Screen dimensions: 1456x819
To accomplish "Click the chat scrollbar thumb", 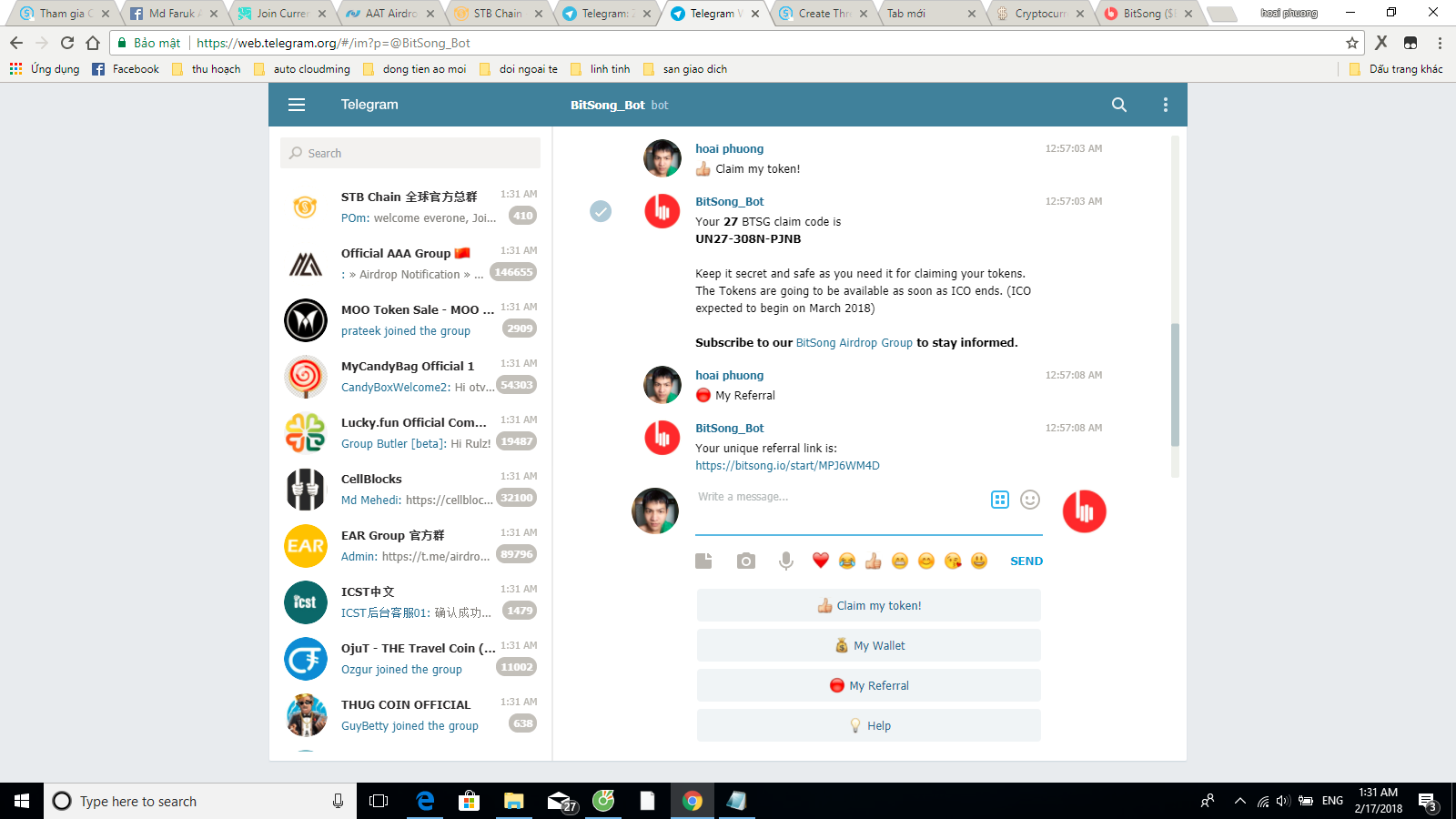I will click(1175, 385).
